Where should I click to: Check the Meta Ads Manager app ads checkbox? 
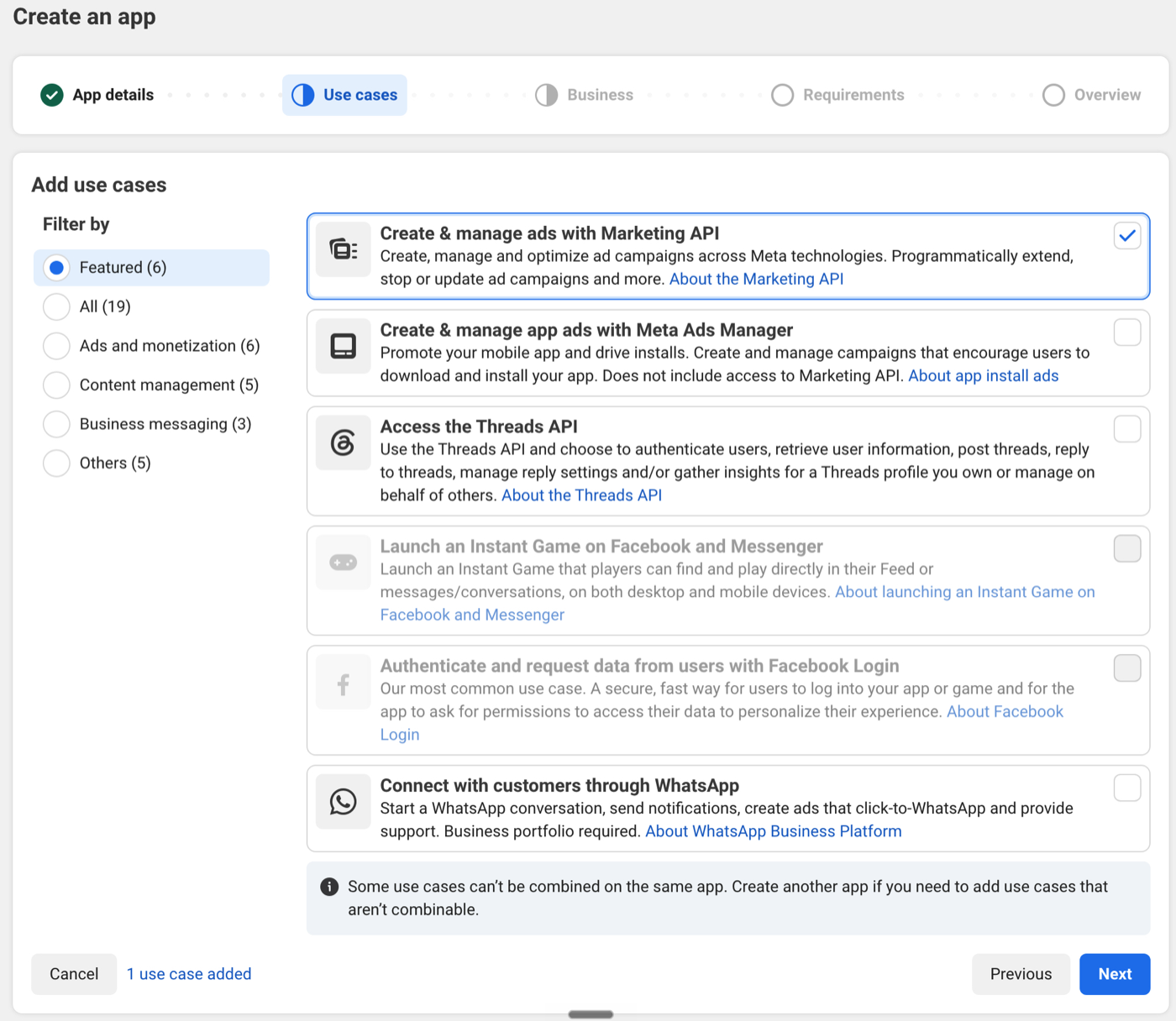[1127, 332]
